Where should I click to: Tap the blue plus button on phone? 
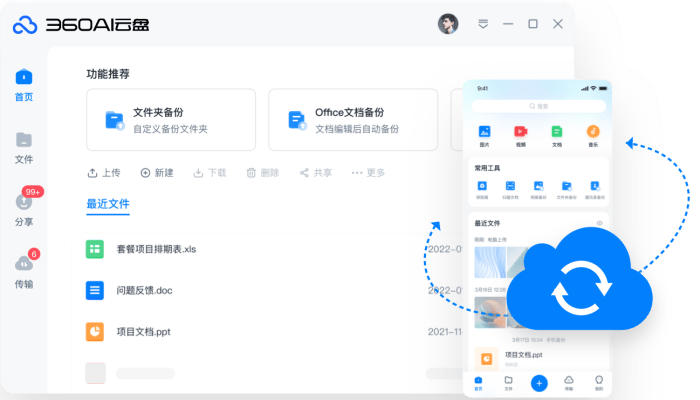[539, 382]
